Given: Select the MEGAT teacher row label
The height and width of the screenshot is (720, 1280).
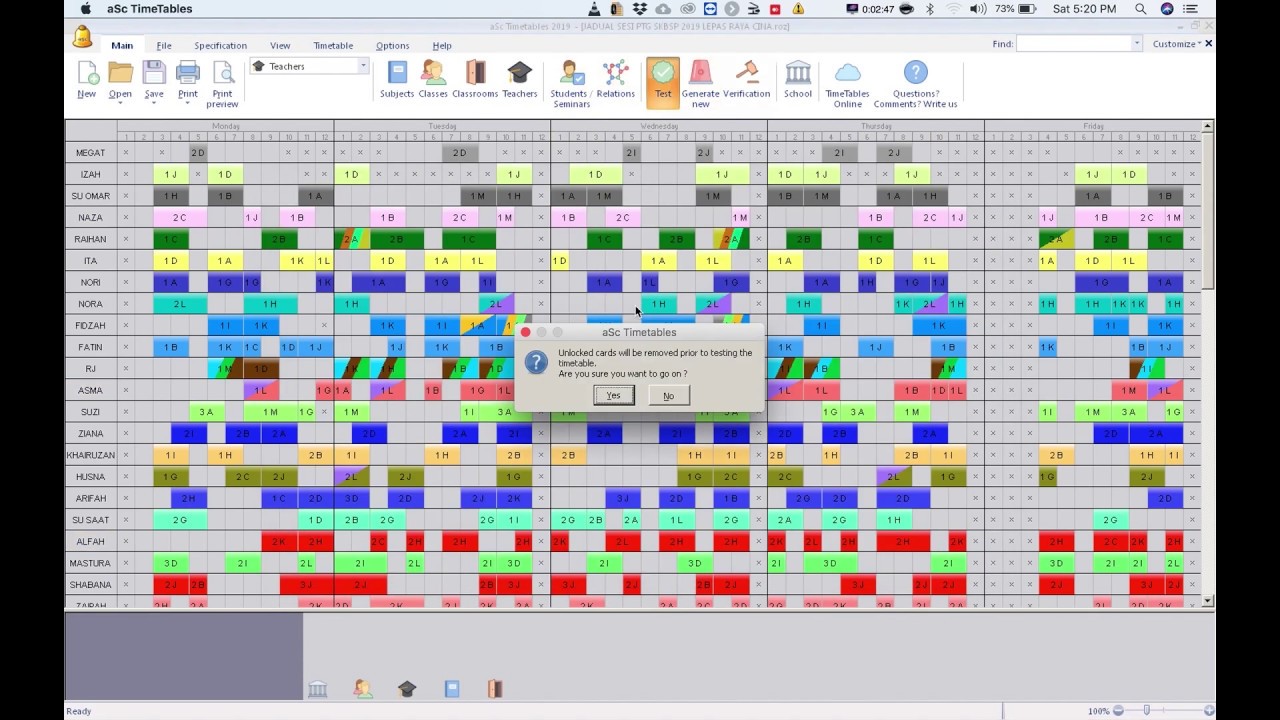Looking at the screenshot, I should pyautogui.click(x=91, y=153).
